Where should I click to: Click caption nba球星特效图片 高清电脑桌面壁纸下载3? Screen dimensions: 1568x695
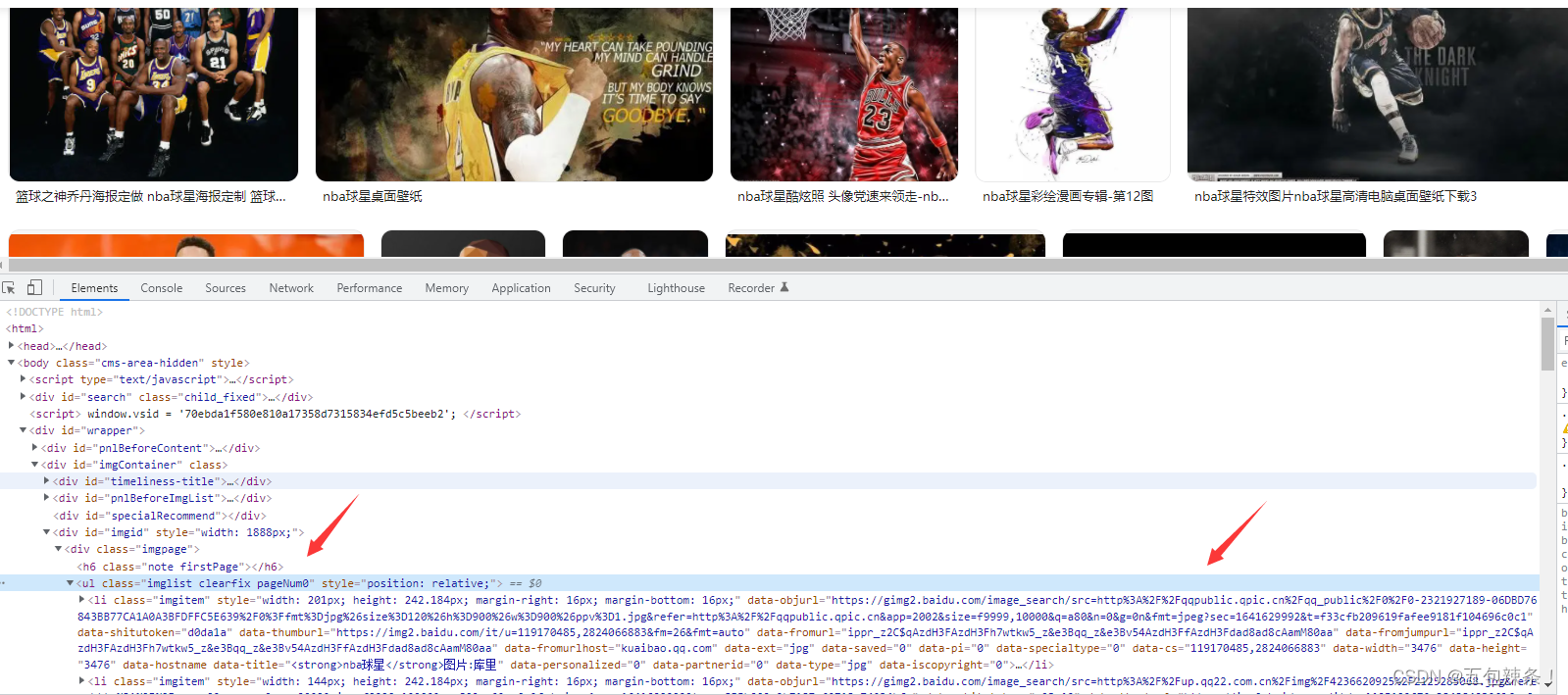click(1336, 197)
